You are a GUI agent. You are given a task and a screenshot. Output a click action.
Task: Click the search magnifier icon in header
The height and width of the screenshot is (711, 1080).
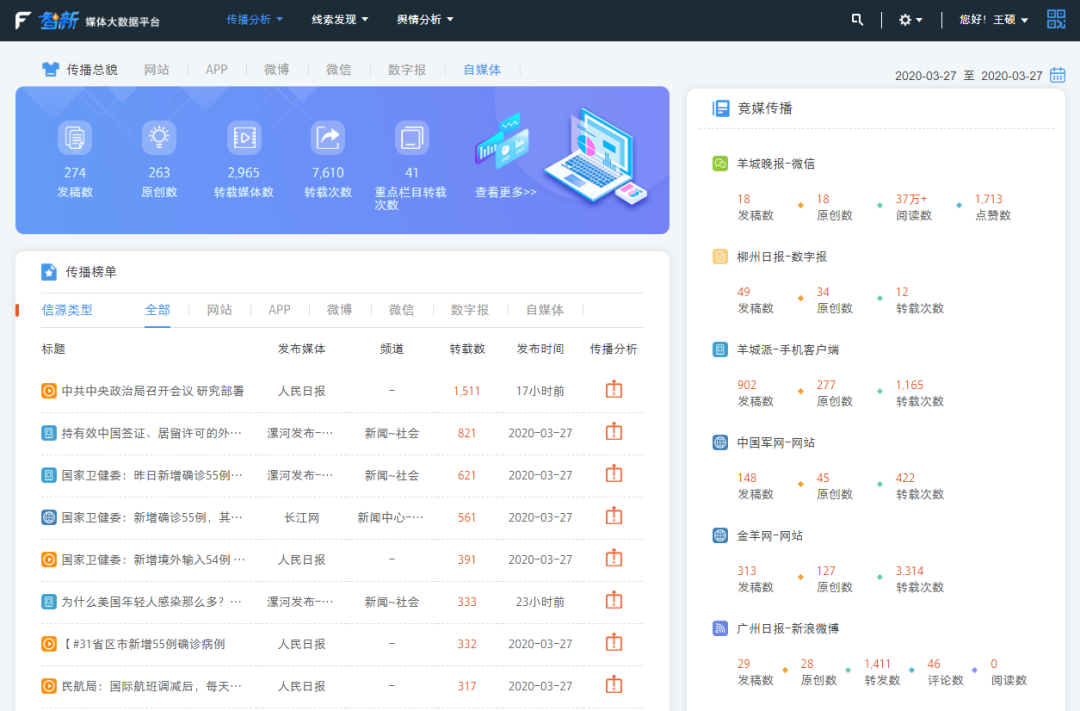pos(857,20)
